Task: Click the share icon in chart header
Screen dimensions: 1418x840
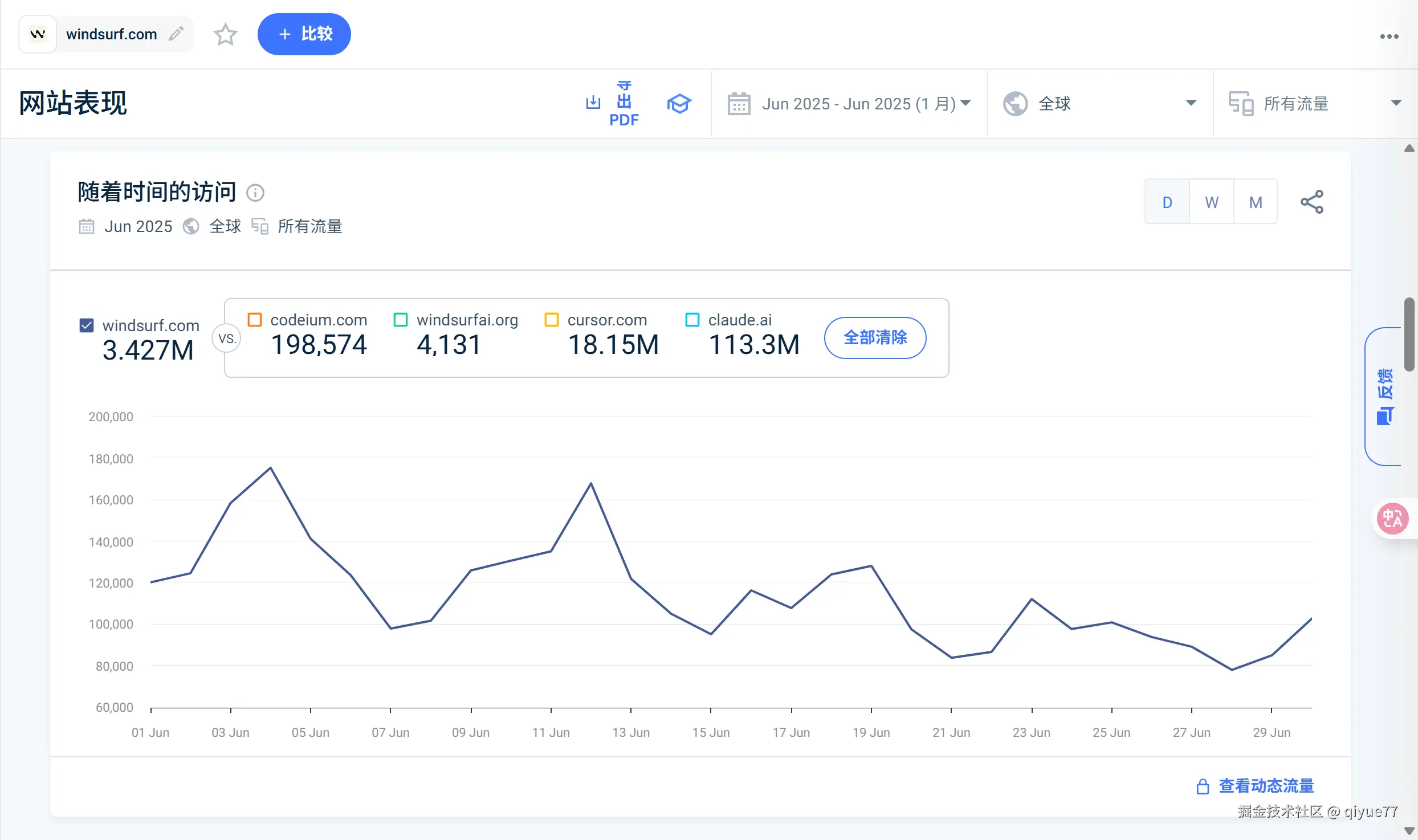Action: (x=1311, y=202)
